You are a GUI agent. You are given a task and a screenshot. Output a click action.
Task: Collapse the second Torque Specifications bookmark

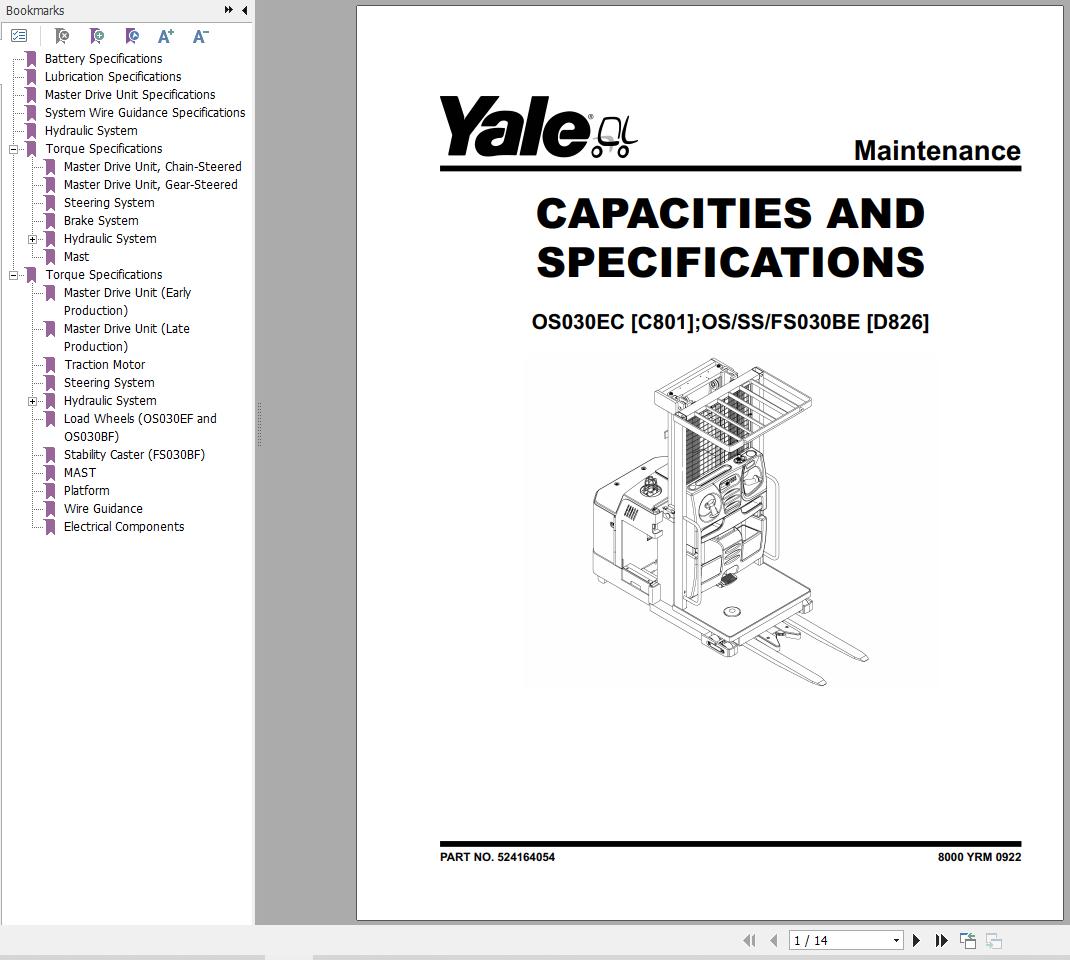click(x=13, y=275)
